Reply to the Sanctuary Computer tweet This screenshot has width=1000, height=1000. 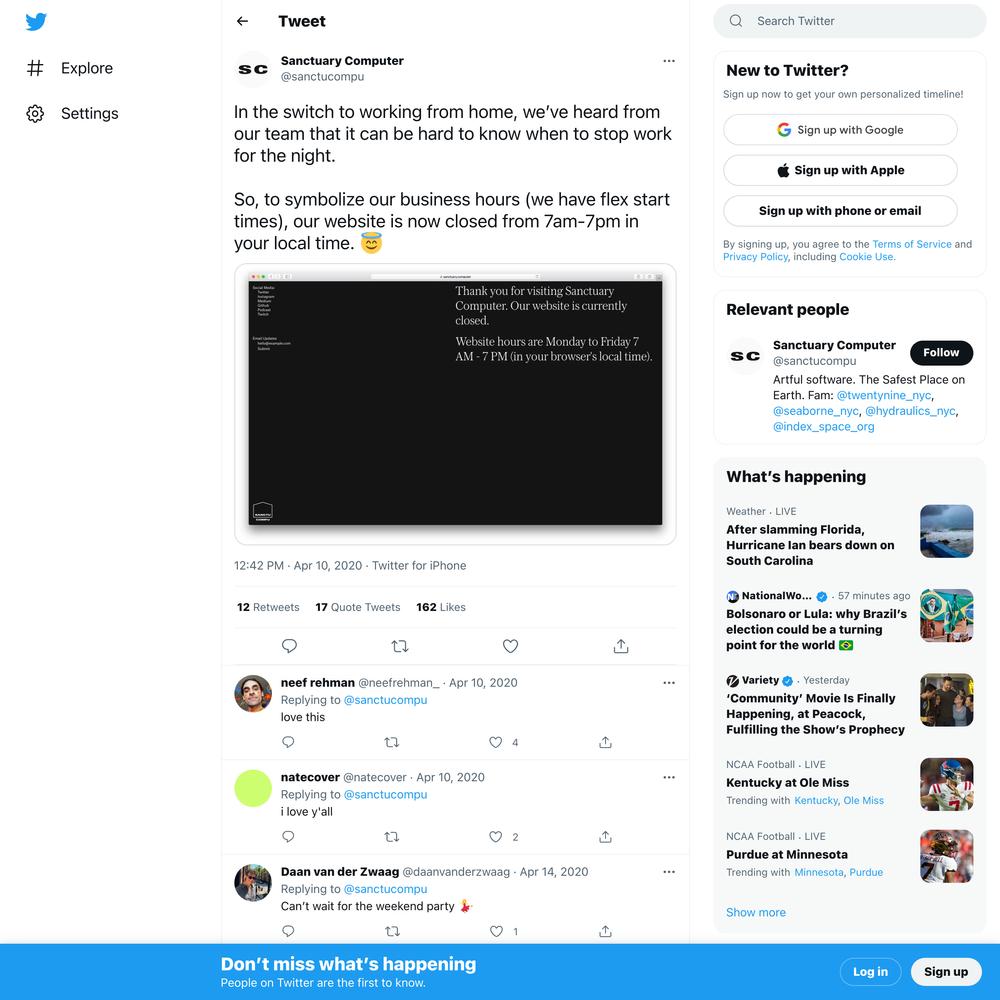coord(289,646)
